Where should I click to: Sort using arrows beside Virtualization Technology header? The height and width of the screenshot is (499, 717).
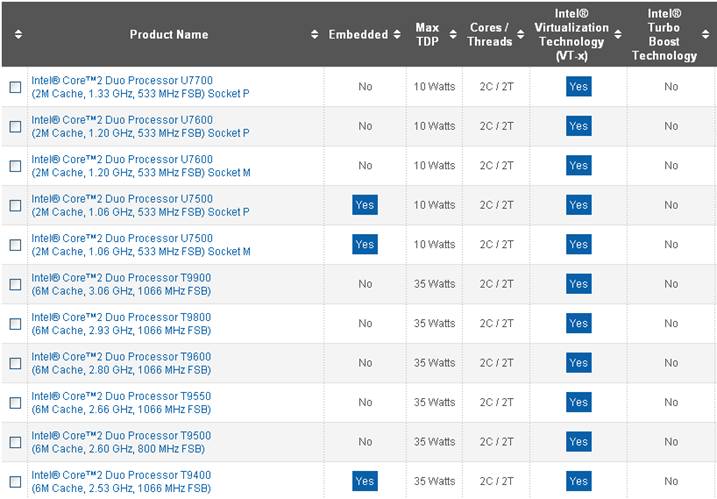click(618, 34)
